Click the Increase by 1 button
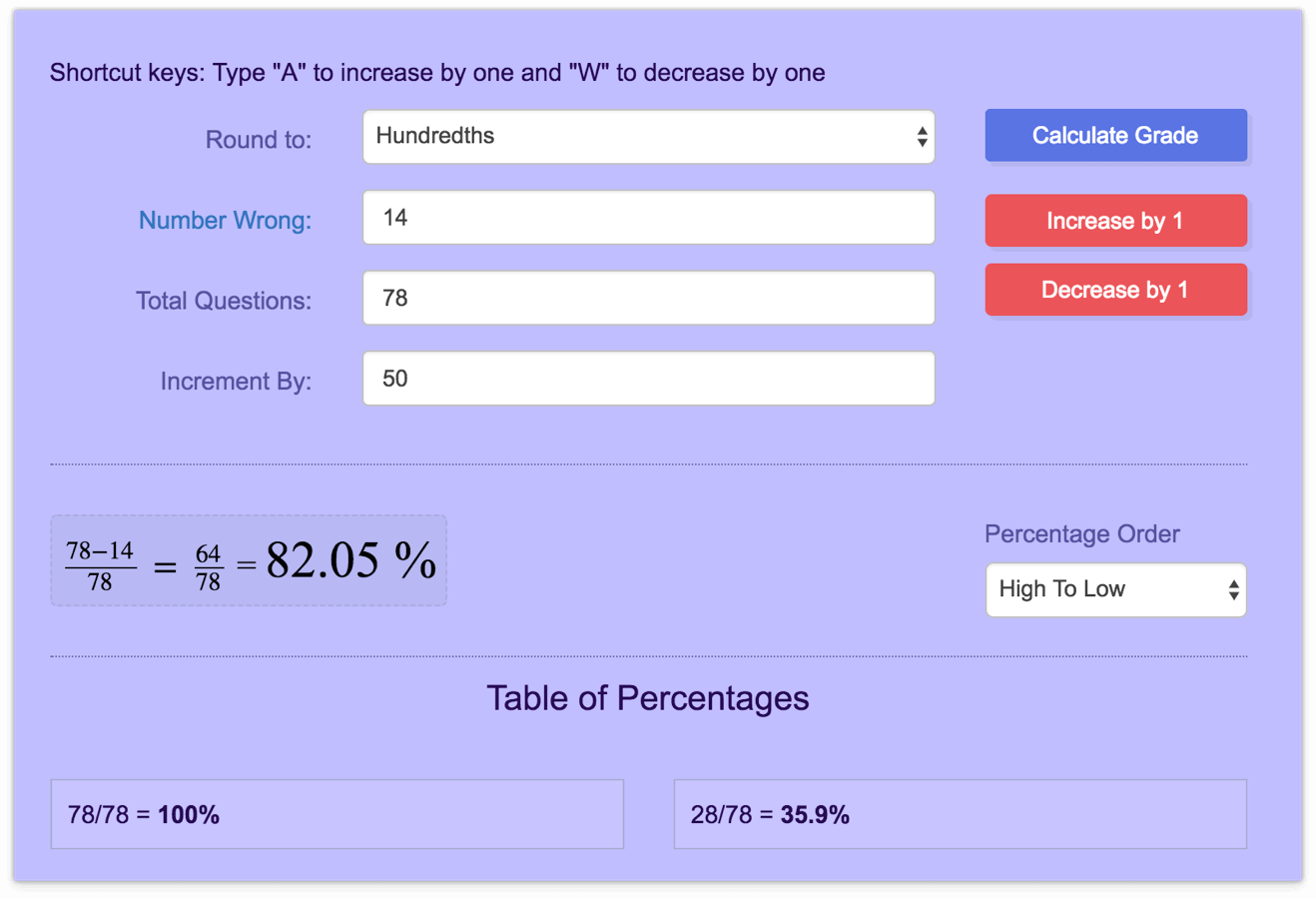 coord(1115,221)
